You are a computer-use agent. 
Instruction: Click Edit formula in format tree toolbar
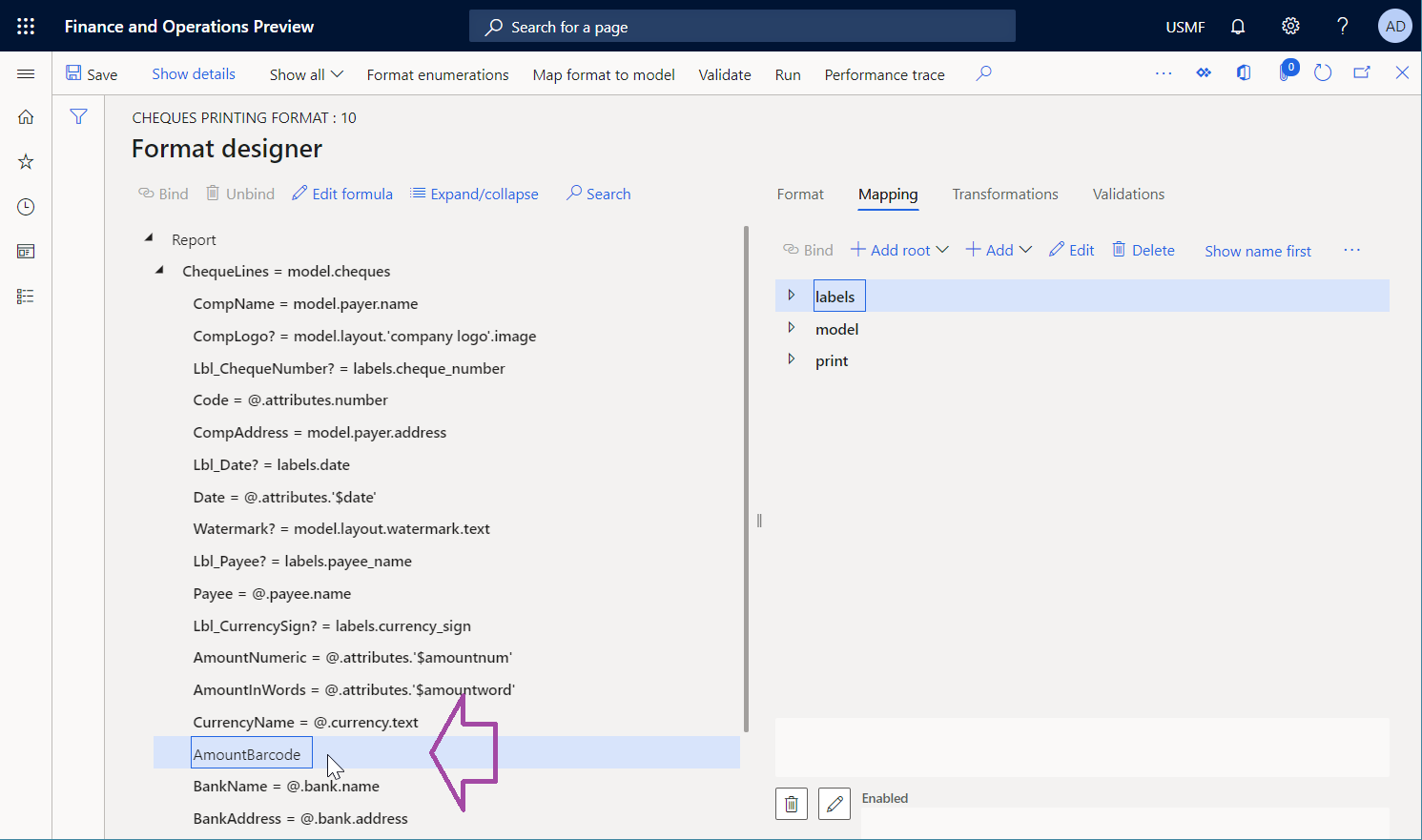coord(342,194)
